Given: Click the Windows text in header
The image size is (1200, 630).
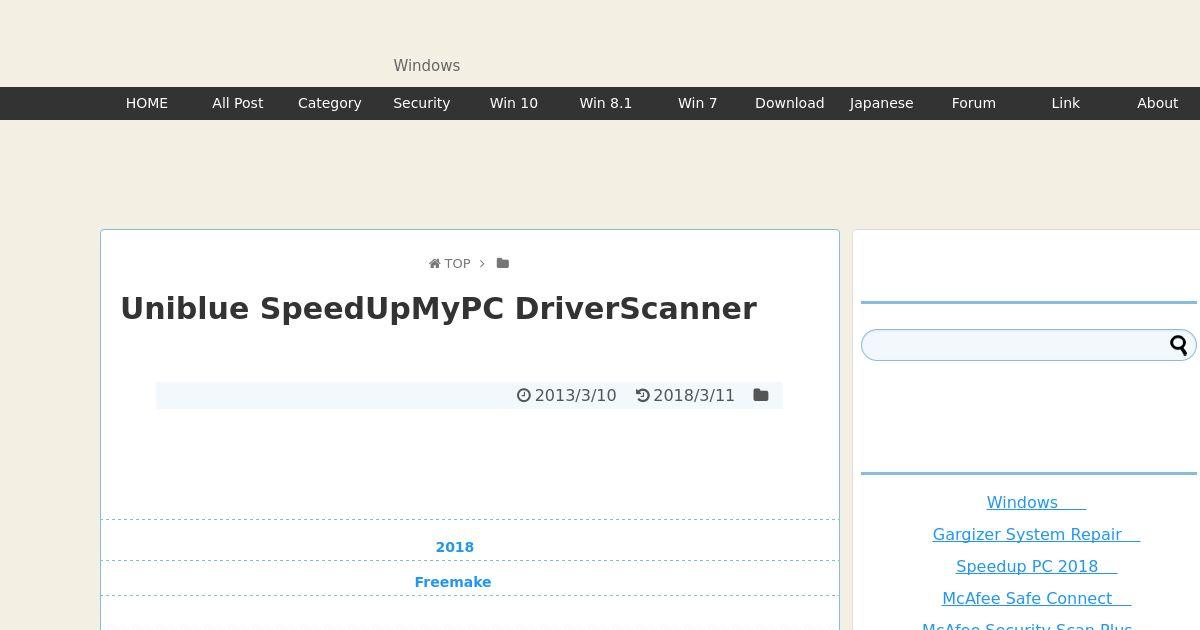Looking at the screenshot, I should click(427, 66).
